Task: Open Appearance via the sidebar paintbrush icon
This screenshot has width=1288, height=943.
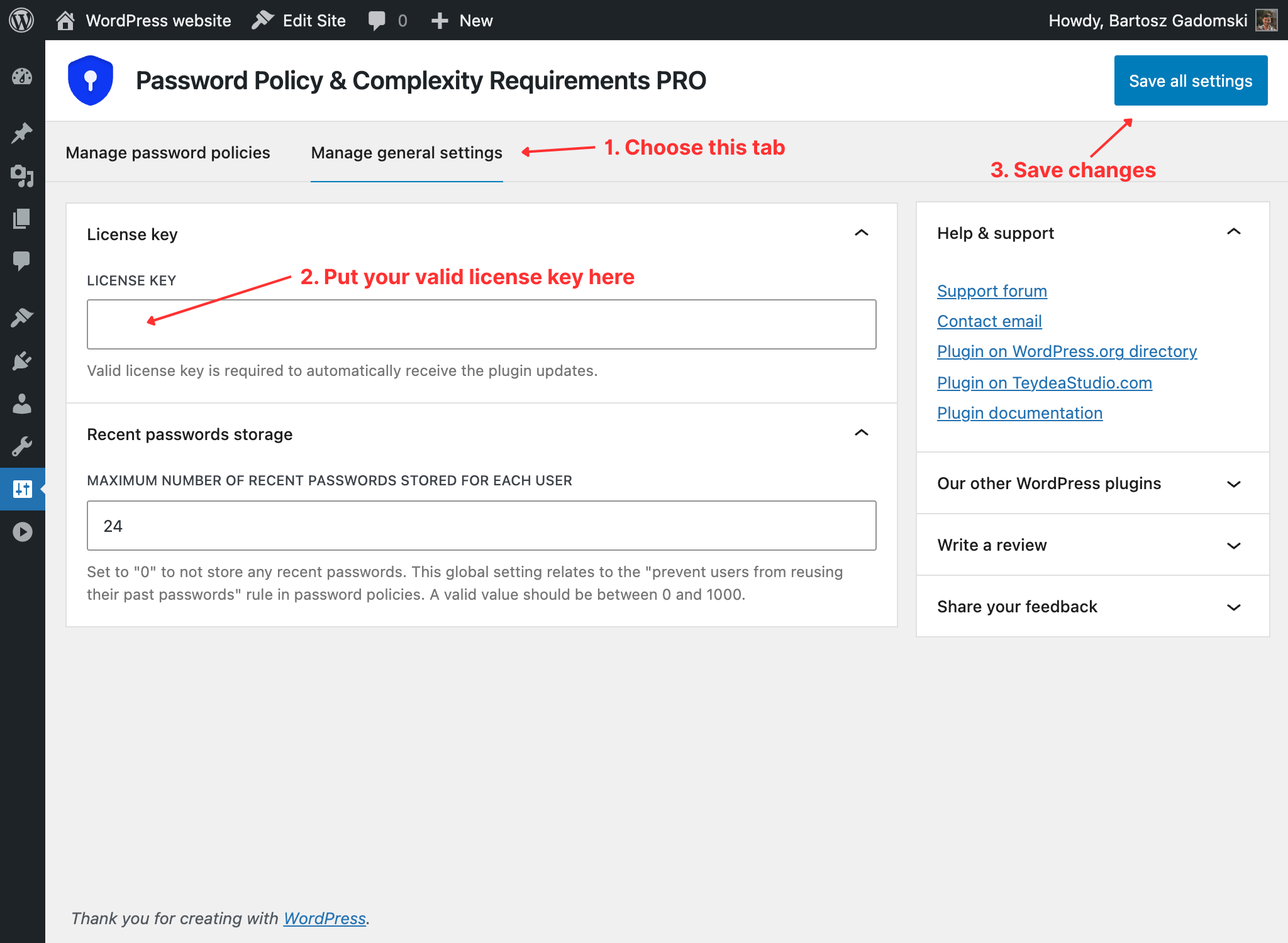Action: click(22, 317)
